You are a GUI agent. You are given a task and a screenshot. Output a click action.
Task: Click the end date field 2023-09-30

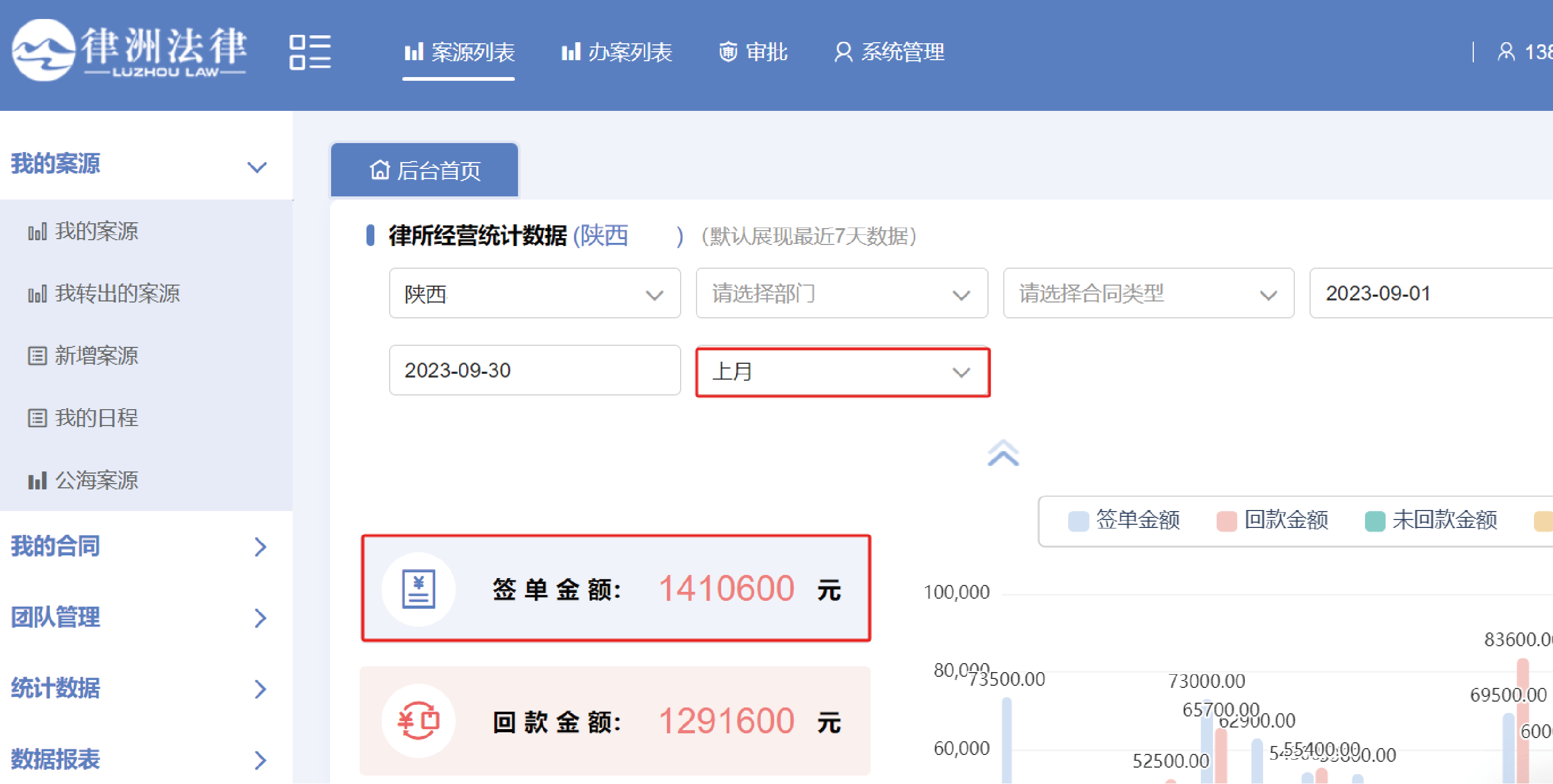point(535,370)
